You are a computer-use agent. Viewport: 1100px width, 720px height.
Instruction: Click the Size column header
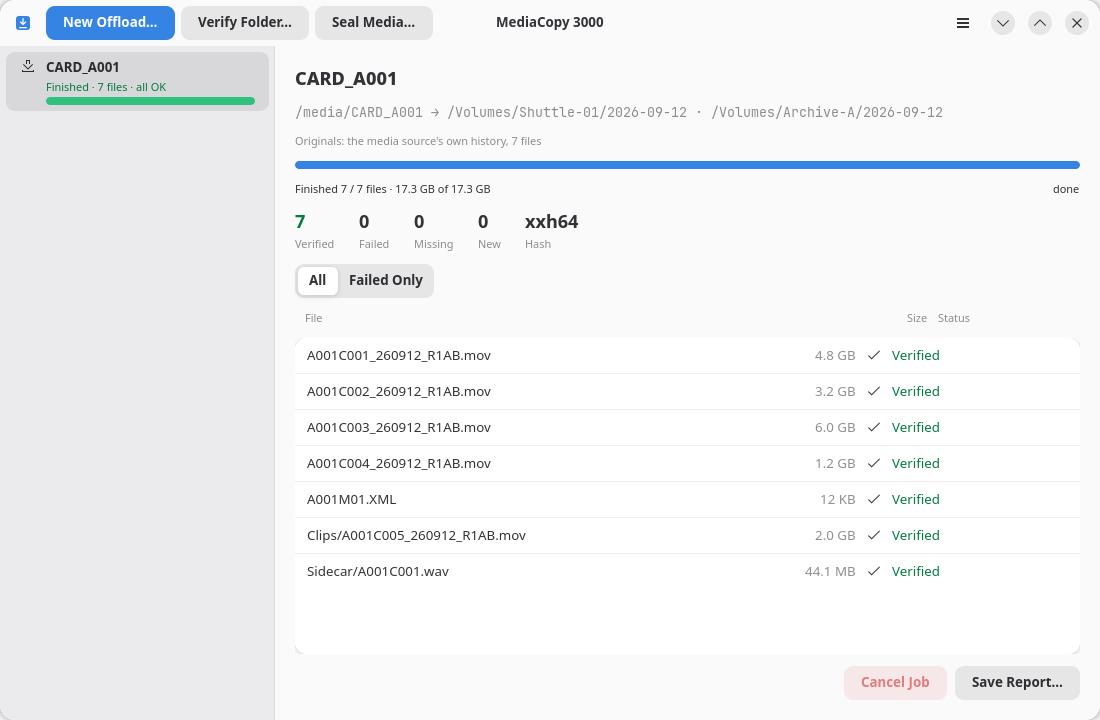(916, 318)
